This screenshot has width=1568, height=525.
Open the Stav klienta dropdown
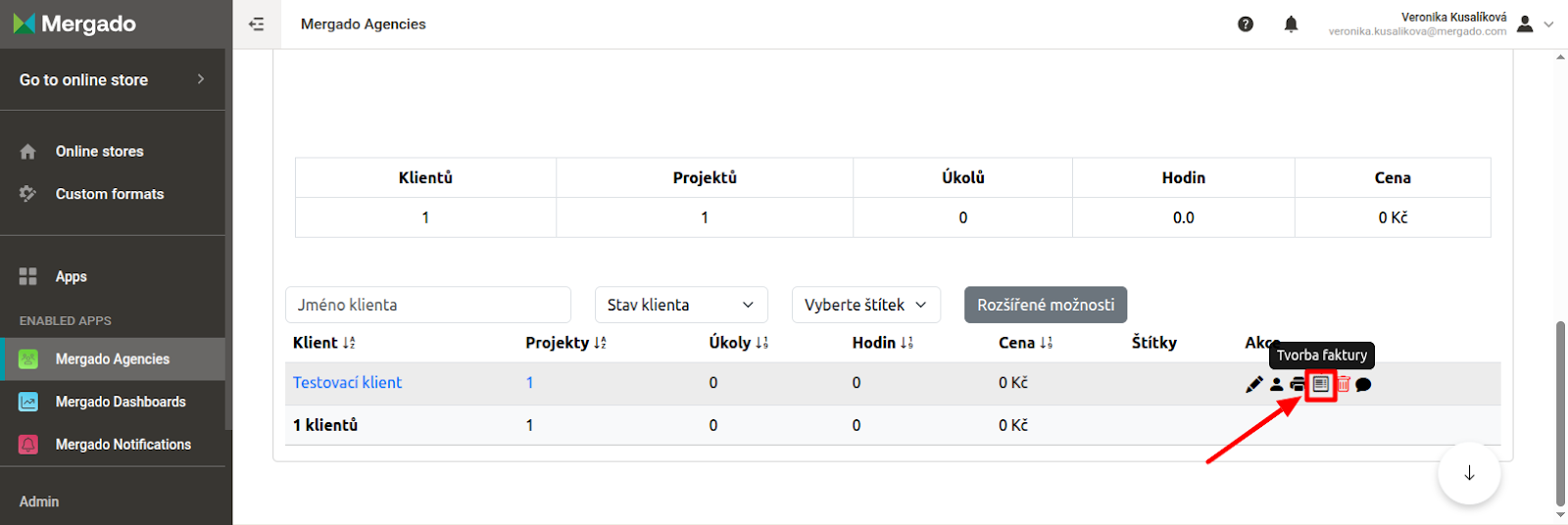[x=681, y=305]
